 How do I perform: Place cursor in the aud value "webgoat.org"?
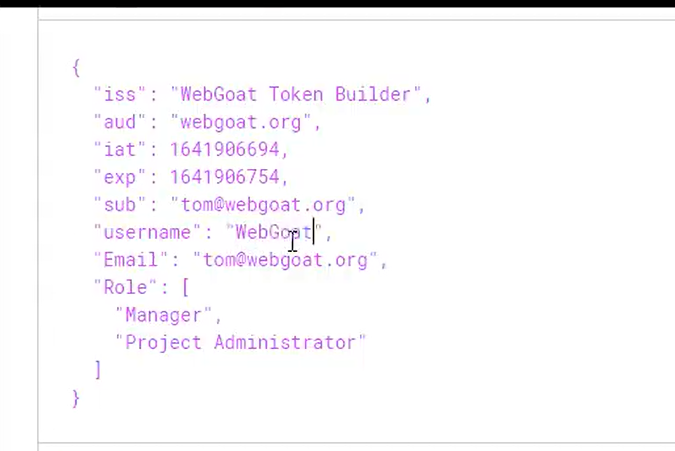240,122
